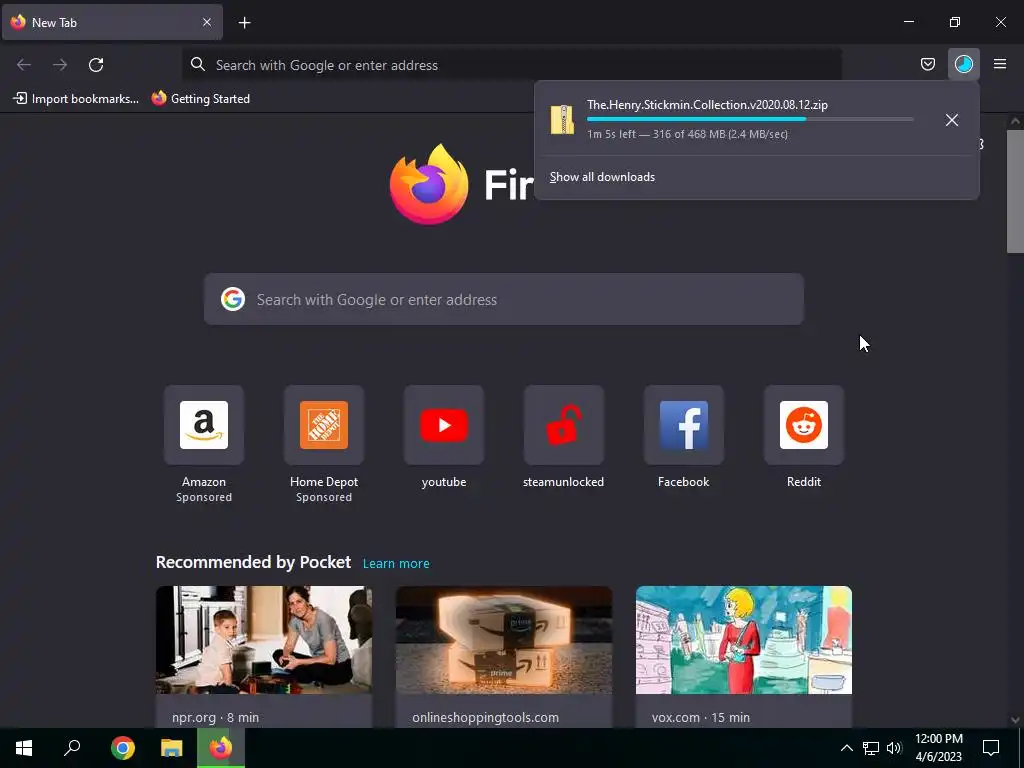Click the scrollbar down arrow
The image size is (1024, 768).
tap(1015, 720)
